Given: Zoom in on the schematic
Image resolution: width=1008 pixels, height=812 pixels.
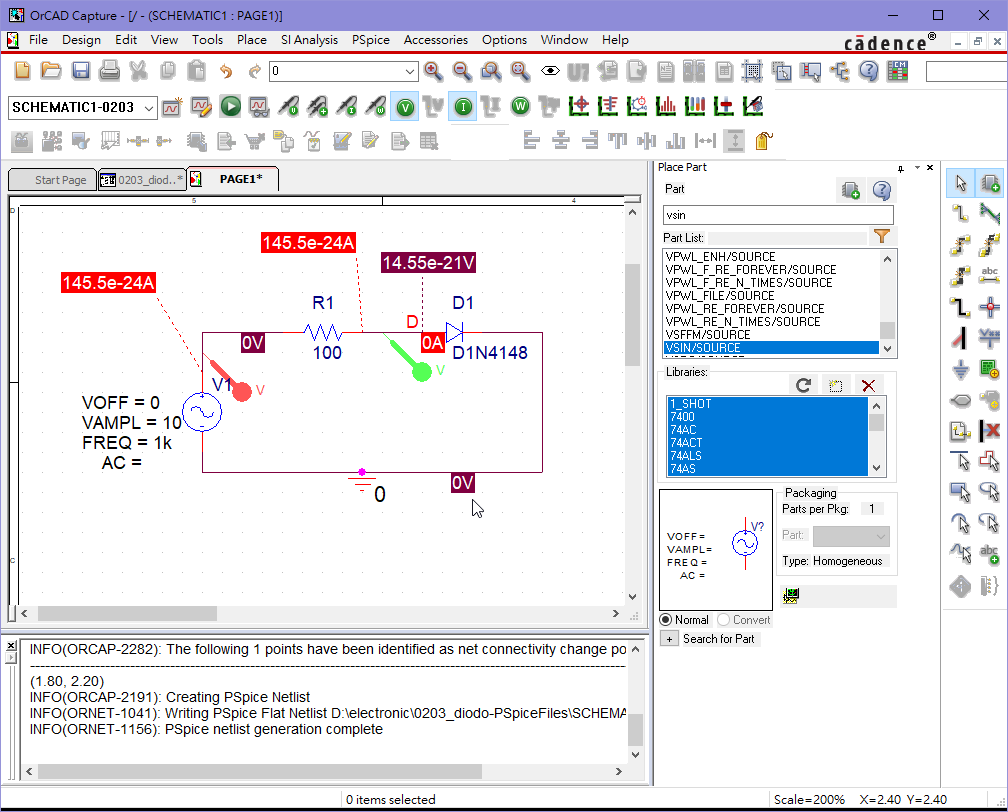Looking at the screenshot, I should [433, 71].
